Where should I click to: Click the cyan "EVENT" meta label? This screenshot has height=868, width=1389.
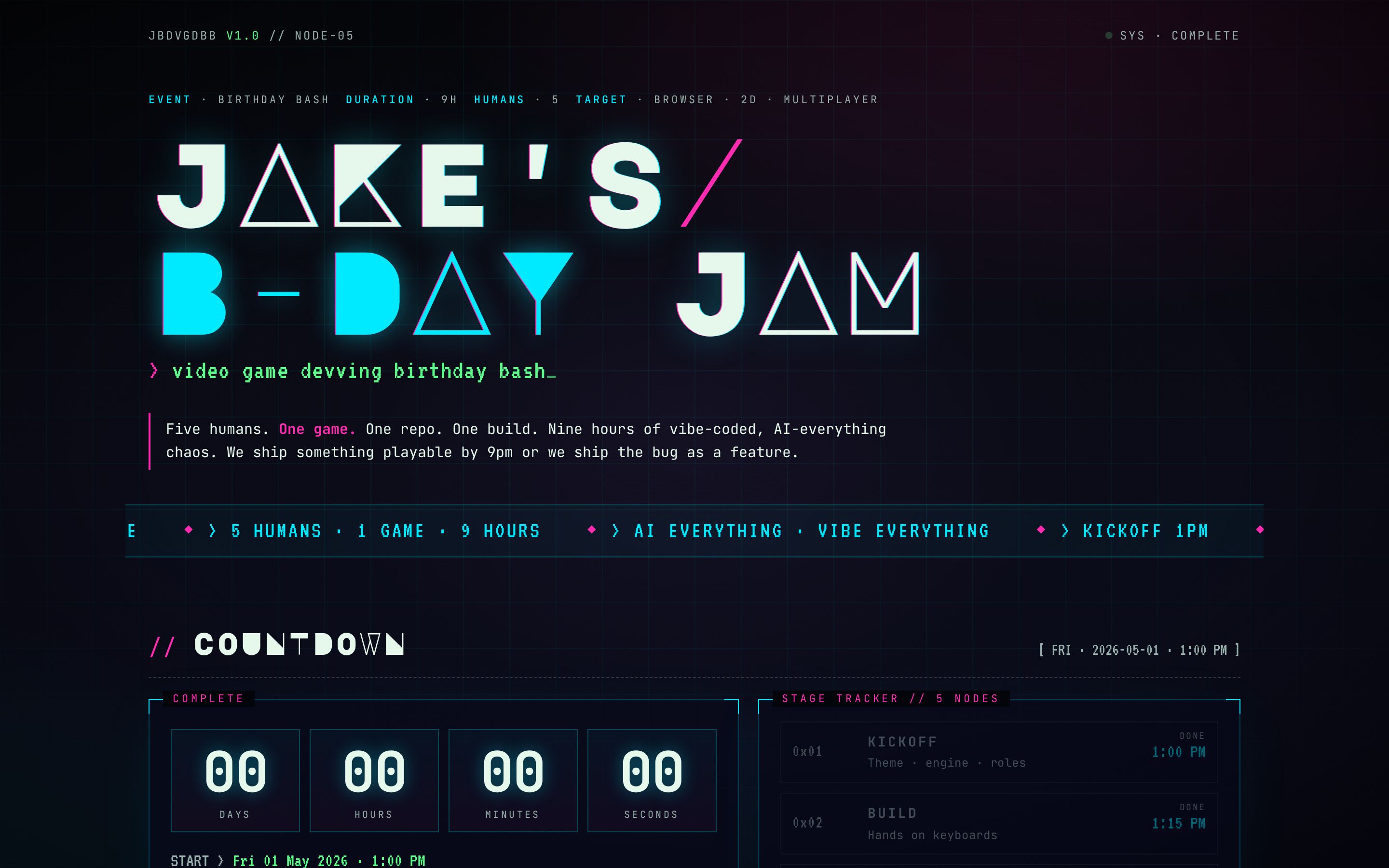pos(169,99)
